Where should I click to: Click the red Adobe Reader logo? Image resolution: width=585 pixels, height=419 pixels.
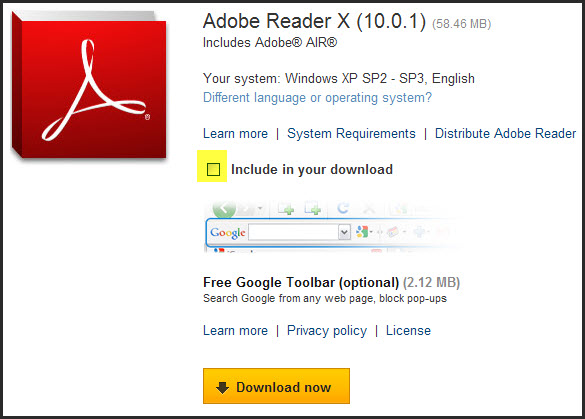[x=89, y=85]
